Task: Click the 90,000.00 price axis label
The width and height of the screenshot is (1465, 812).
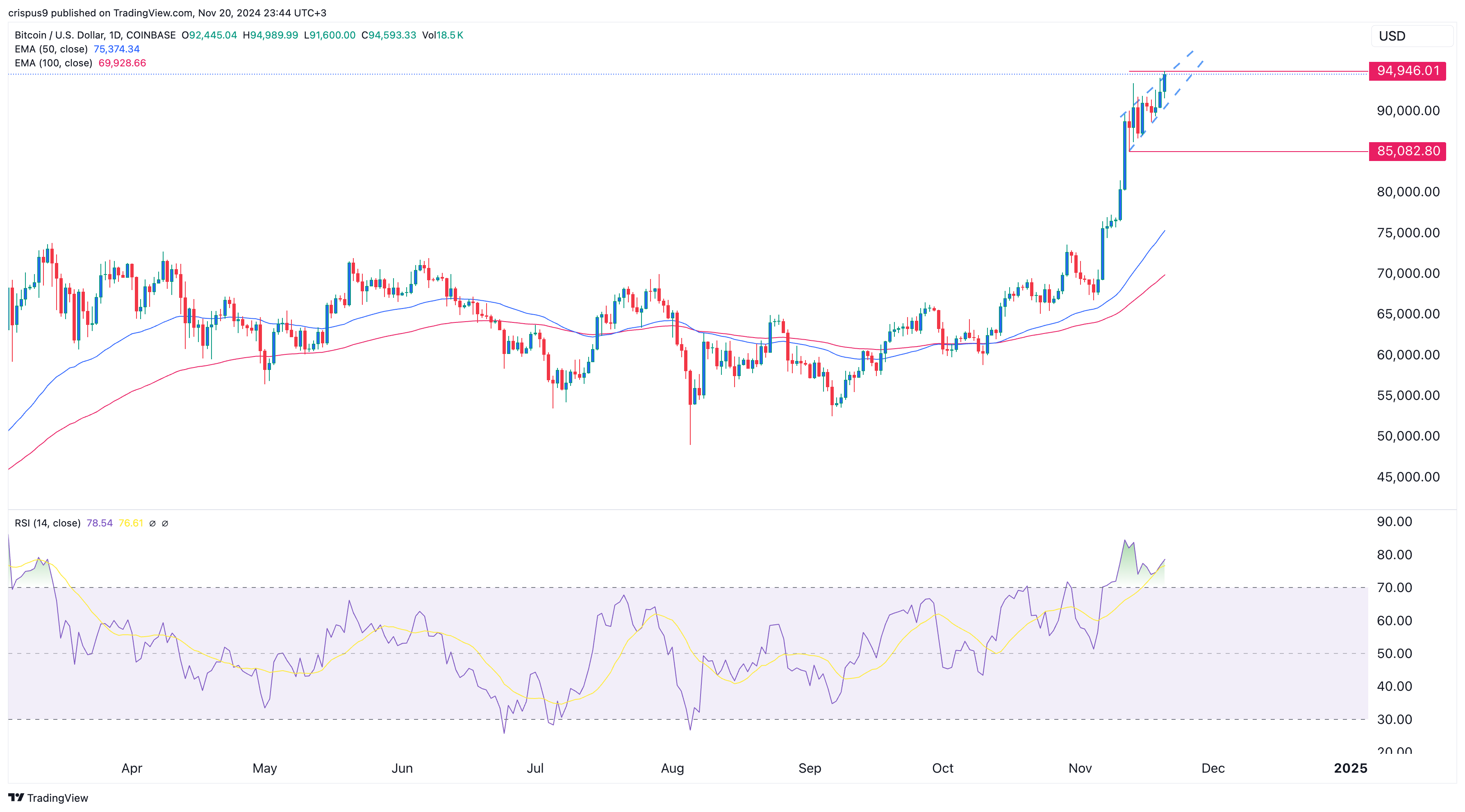Action: pos(1408,111)
